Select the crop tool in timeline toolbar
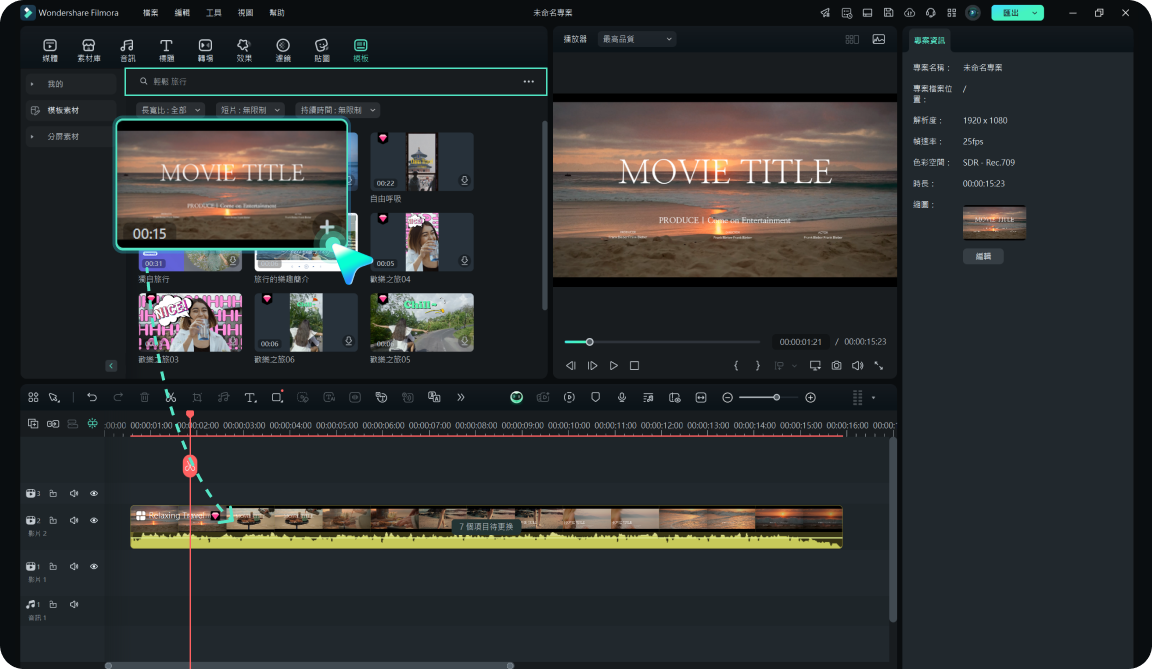 coord(197,397)
